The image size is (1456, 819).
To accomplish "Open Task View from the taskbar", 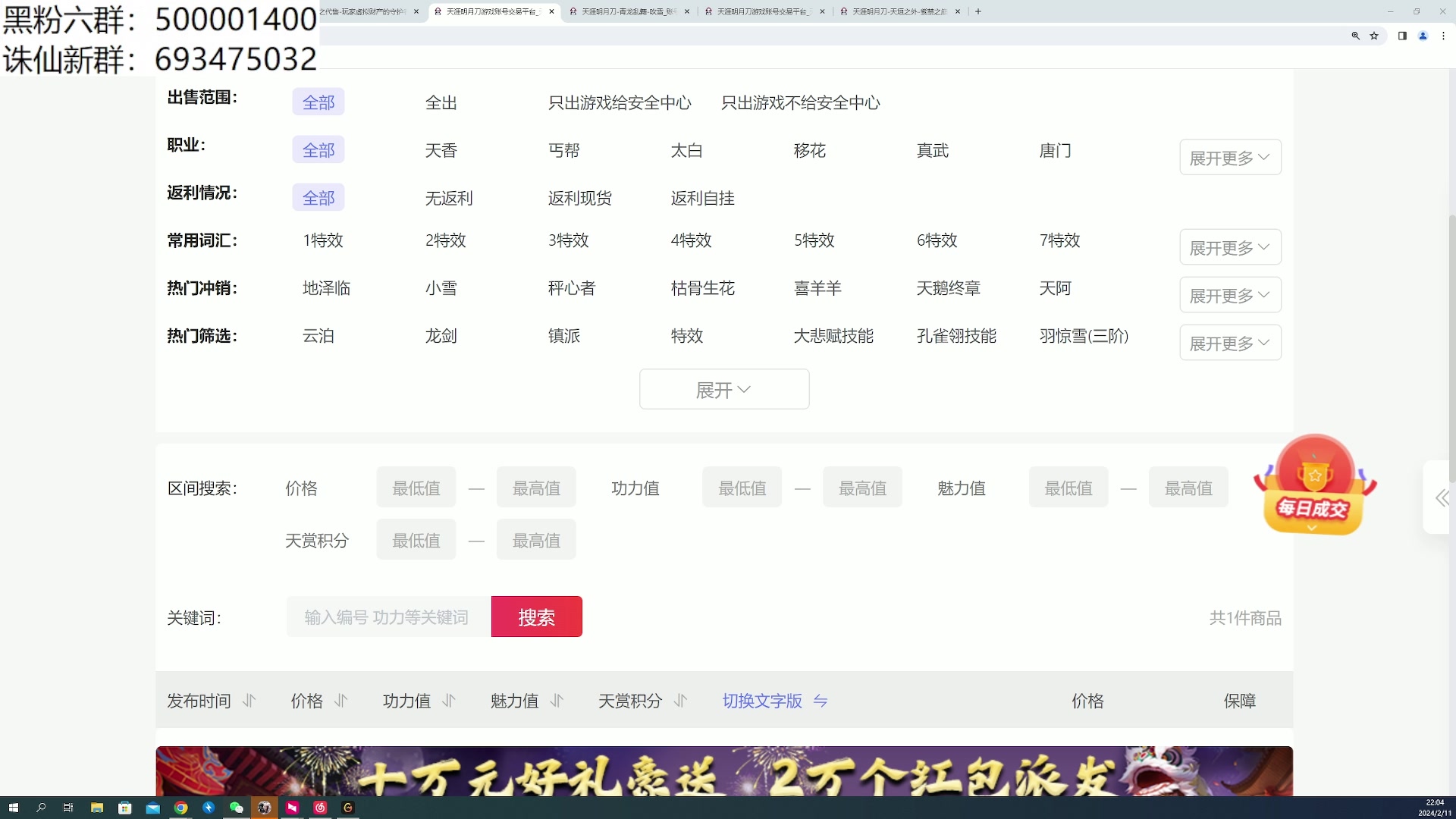I will (68, 808).
